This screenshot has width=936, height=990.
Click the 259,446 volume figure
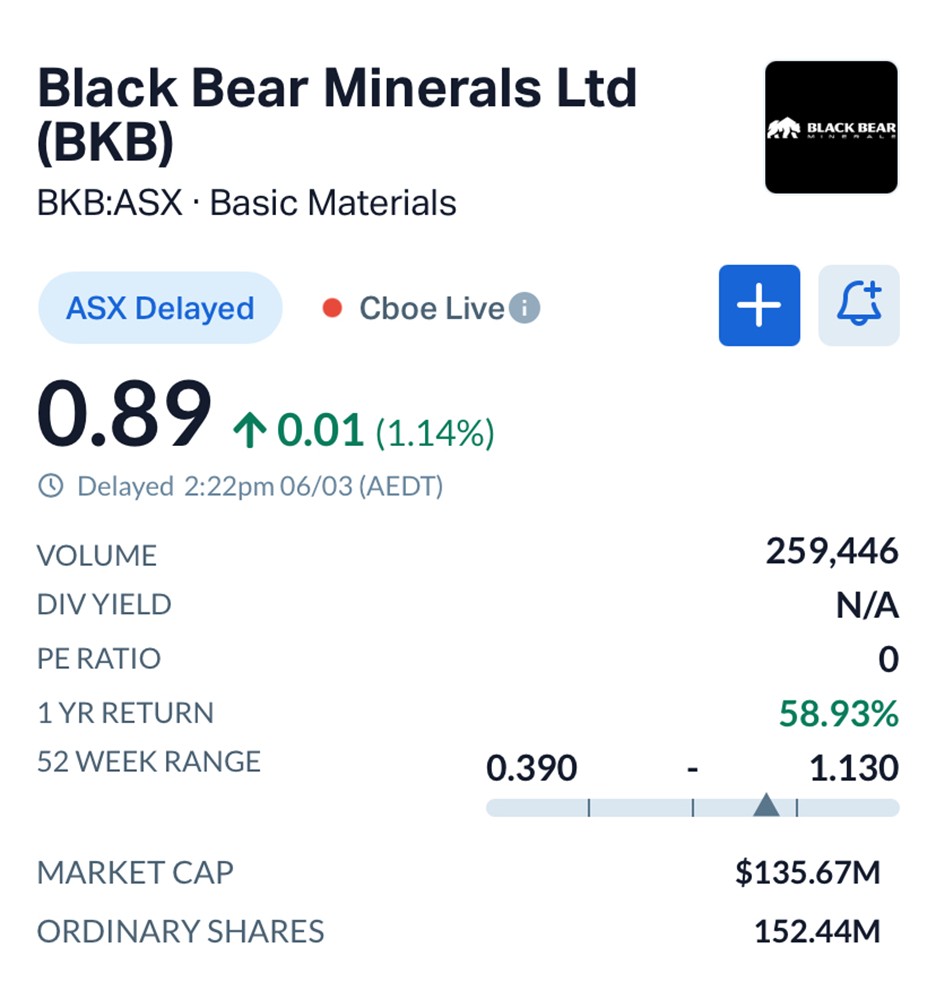[832, 551]
